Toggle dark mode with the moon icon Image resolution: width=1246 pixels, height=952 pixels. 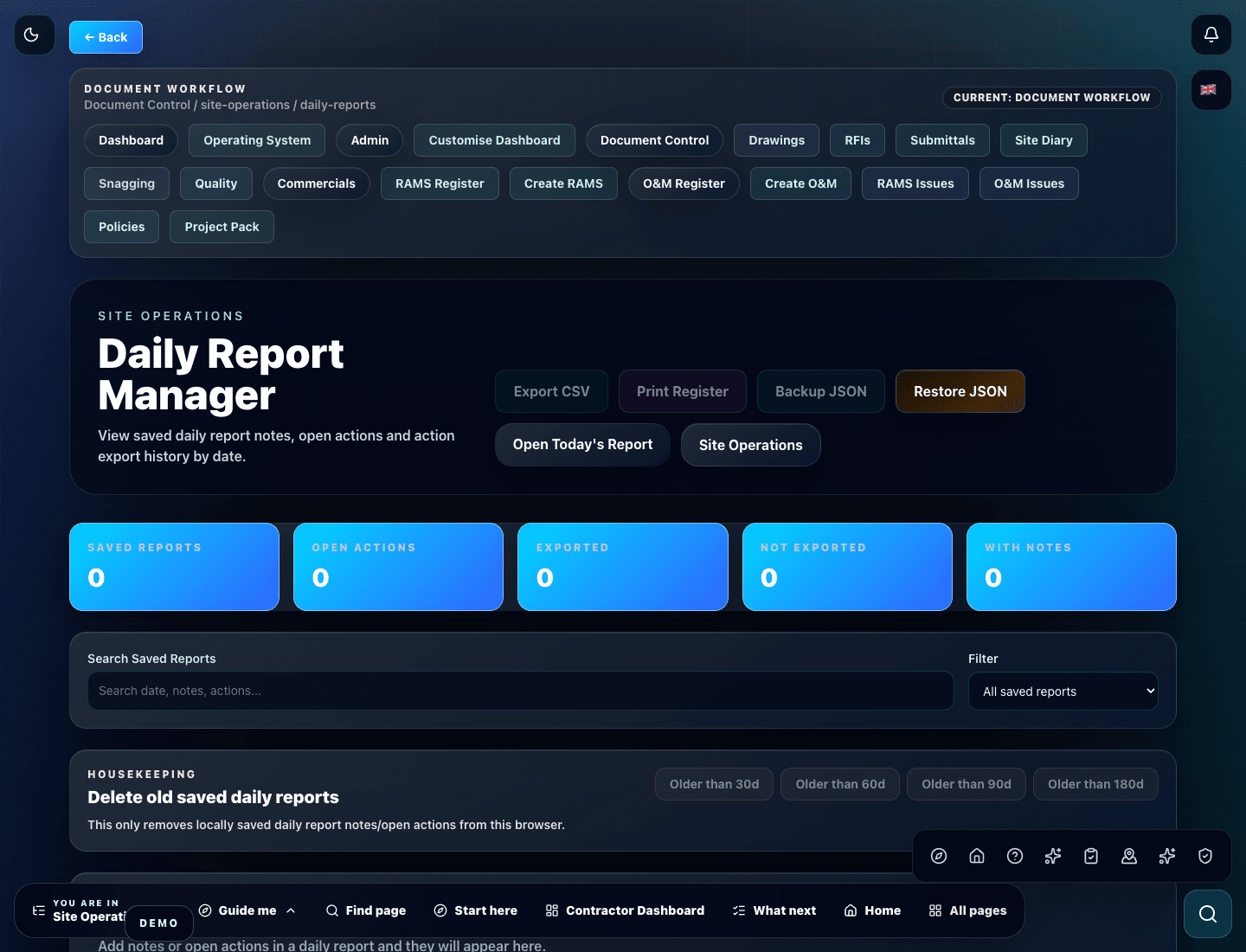click(35, 35)
